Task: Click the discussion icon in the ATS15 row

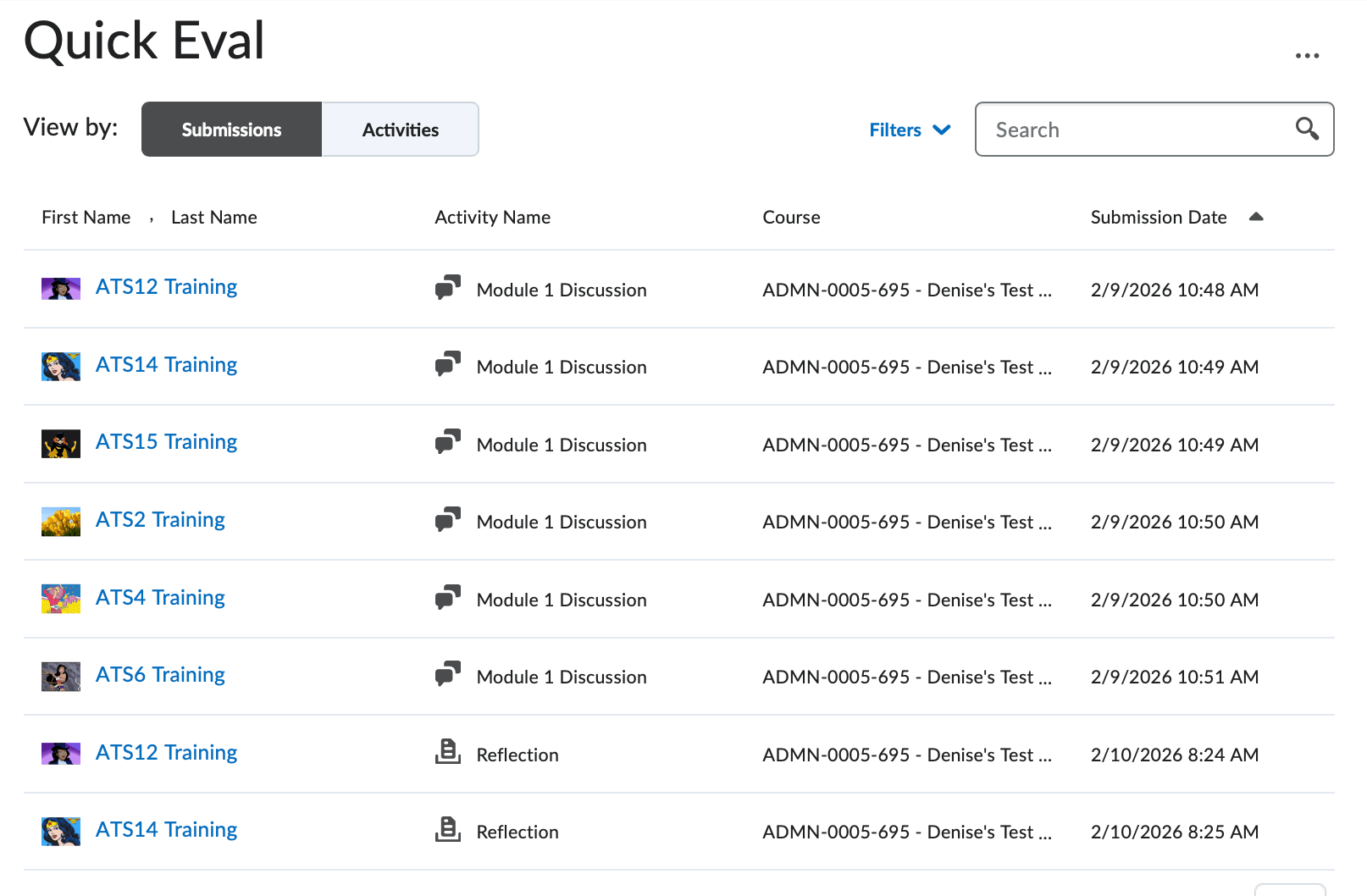Action: (448, 442)
